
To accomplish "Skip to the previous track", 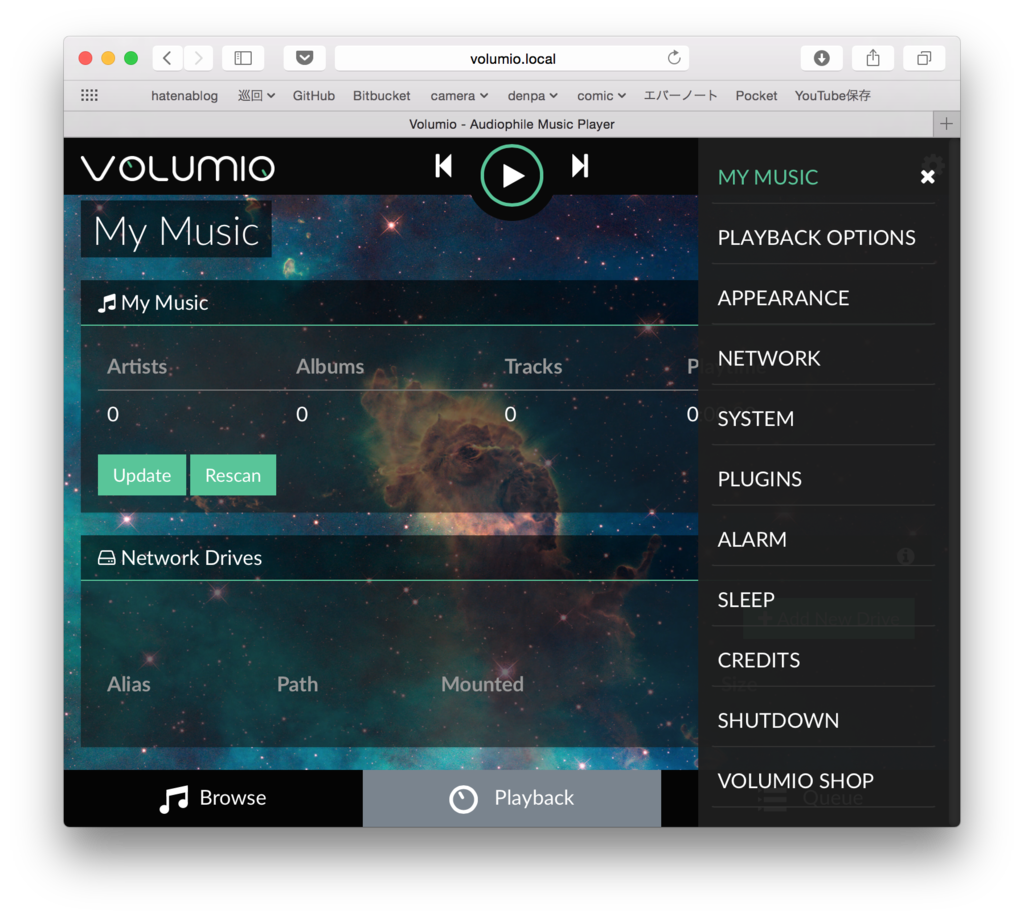I will [x=443, y=166].
